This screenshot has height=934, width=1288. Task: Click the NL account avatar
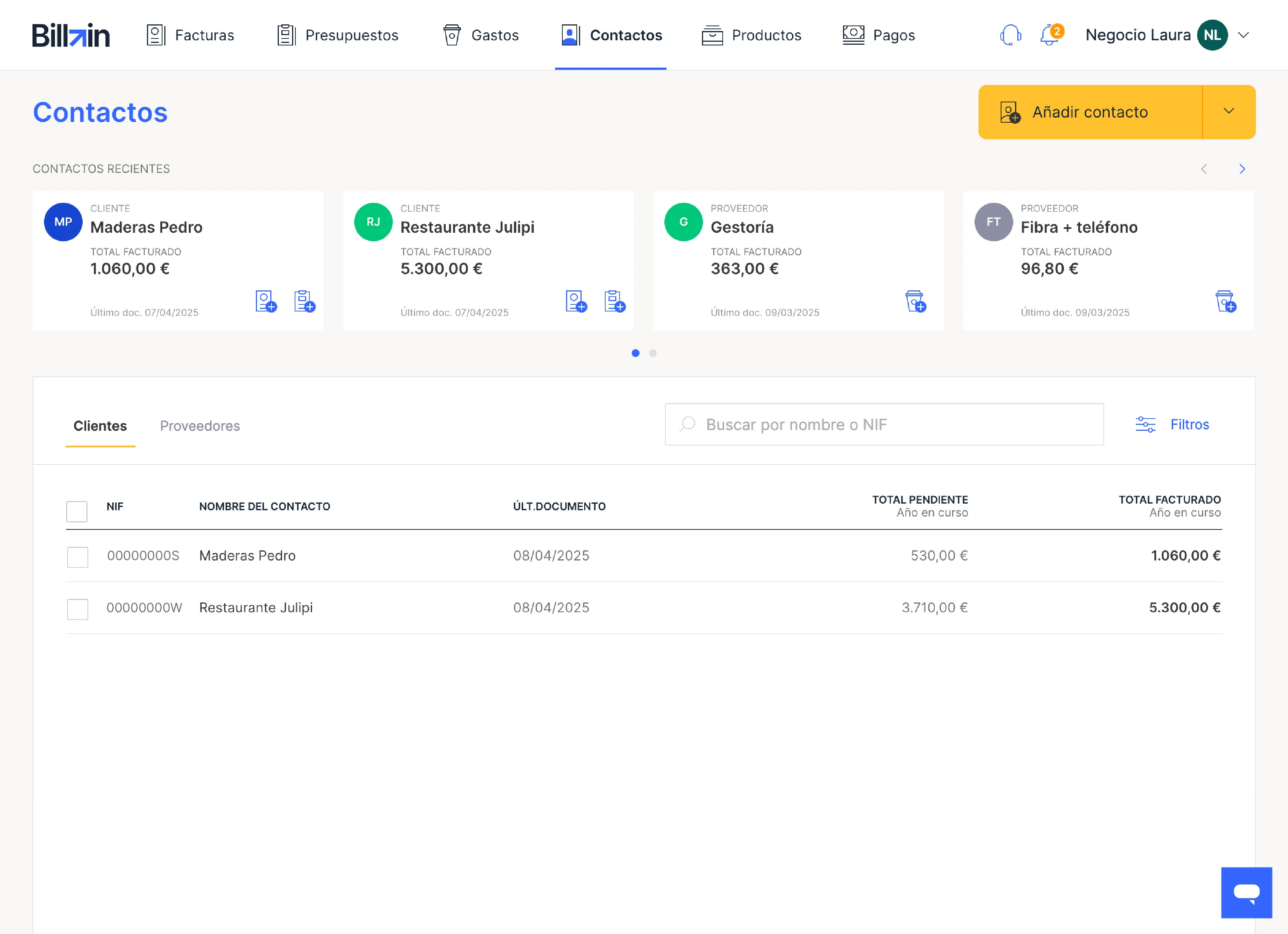pos(1212,35)
